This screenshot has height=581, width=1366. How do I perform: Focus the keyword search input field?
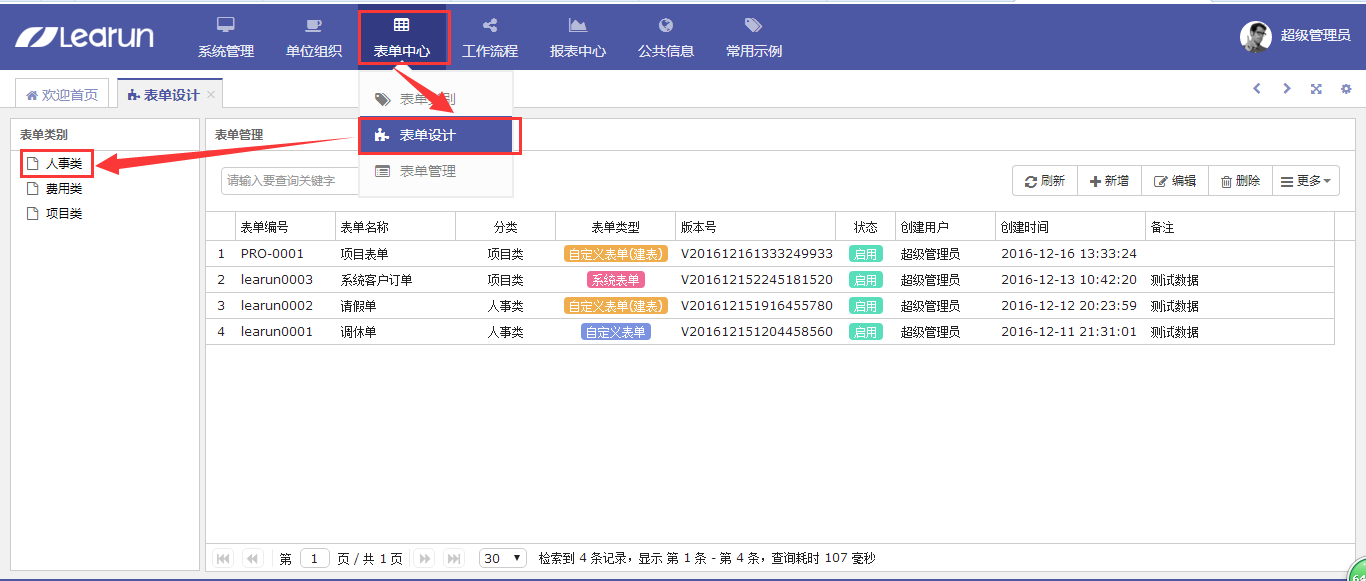pos(290,181)
